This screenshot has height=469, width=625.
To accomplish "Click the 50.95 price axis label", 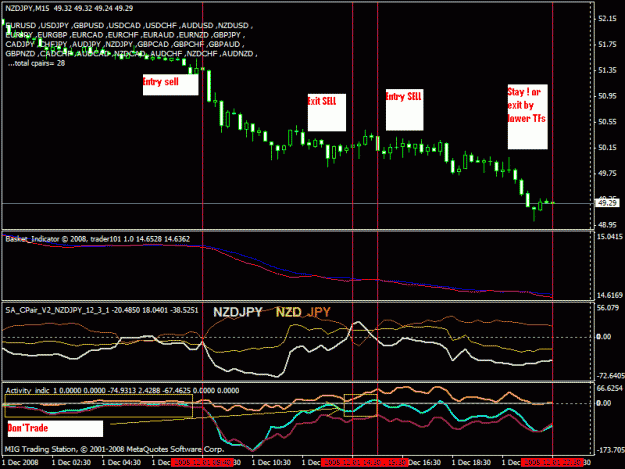I will click(607, 96).
